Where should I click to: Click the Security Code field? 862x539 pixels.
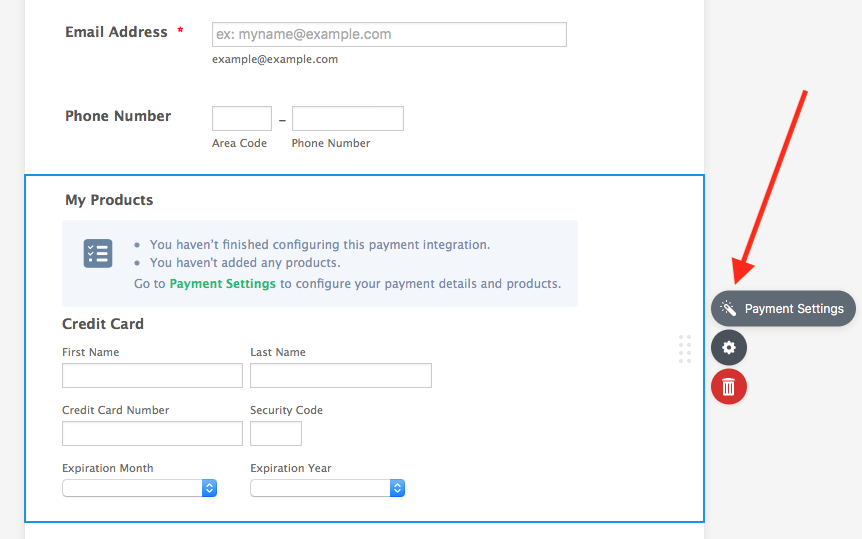pos(275,433)
